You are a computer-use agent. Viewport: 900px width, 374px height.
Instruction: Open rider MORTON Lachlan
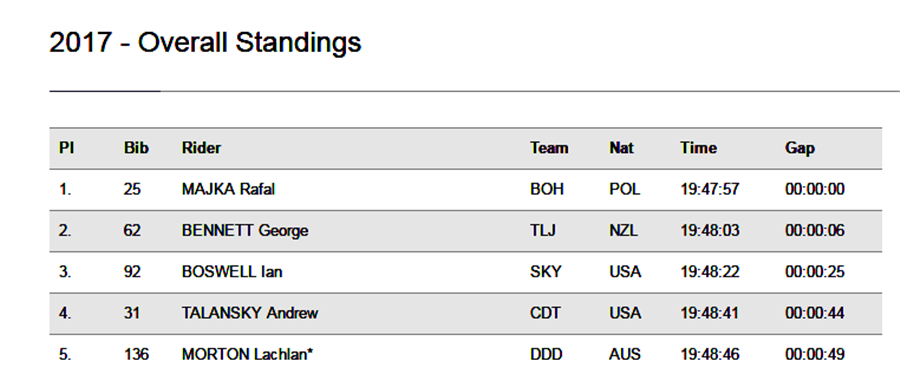pyautogui.click(x=247, y=354)
